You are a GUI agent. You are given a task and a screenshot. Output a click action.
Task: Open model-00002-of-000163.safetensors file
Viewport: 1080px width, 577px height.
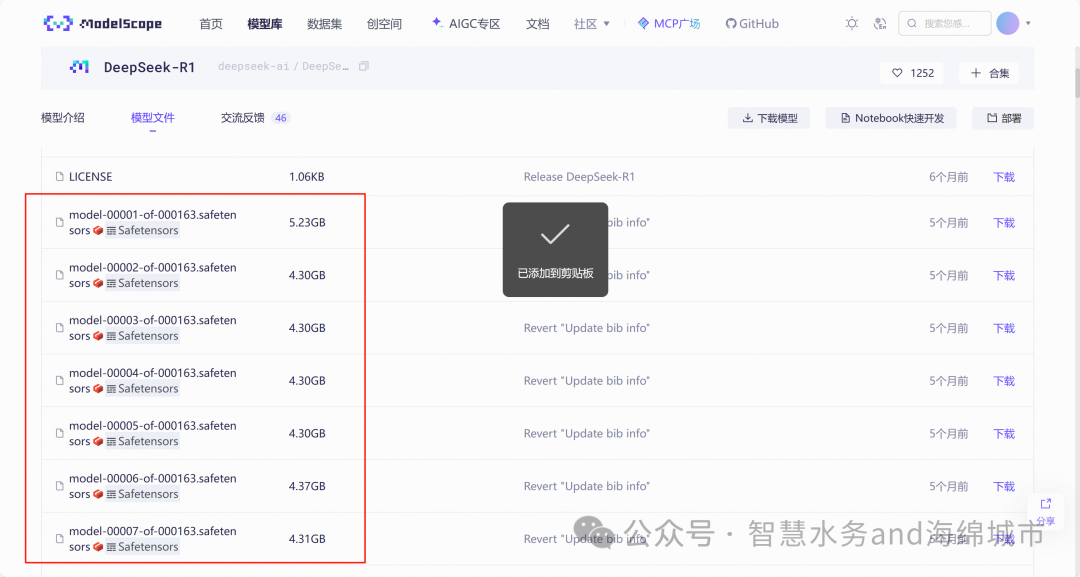152,275
